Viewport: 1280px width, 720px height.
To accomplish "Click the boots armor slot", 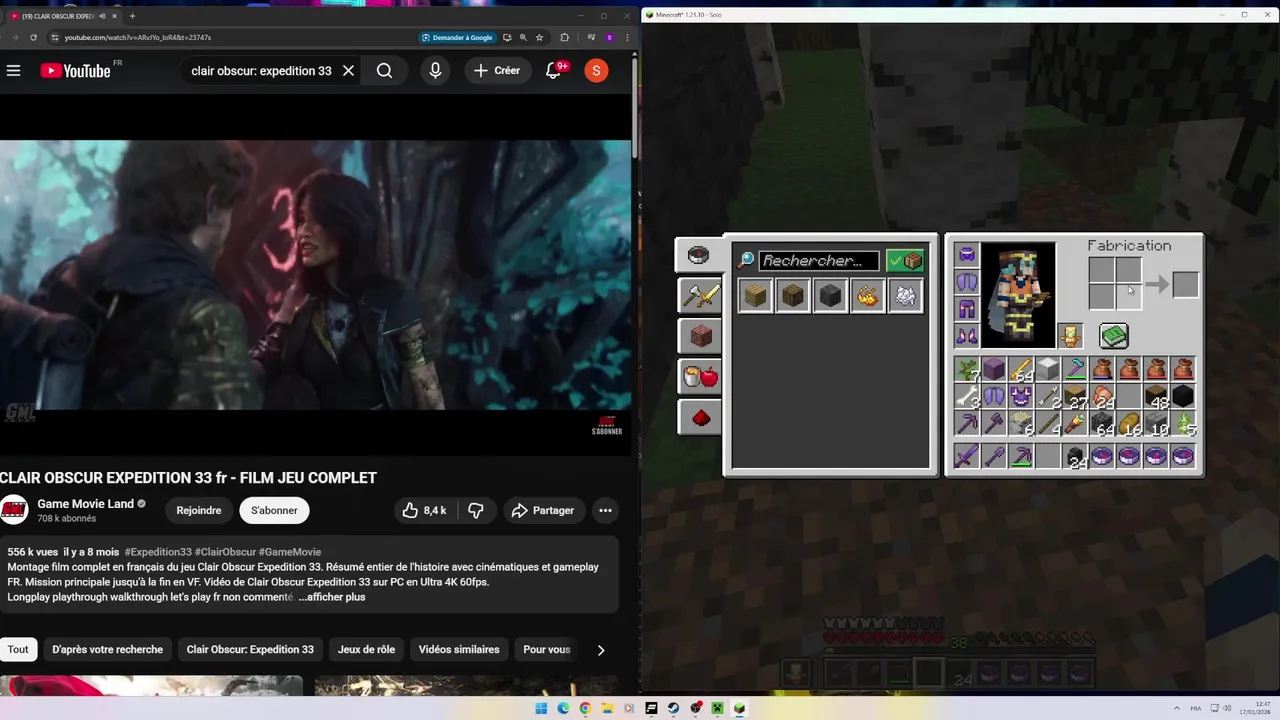I will (x=966, y=336).
